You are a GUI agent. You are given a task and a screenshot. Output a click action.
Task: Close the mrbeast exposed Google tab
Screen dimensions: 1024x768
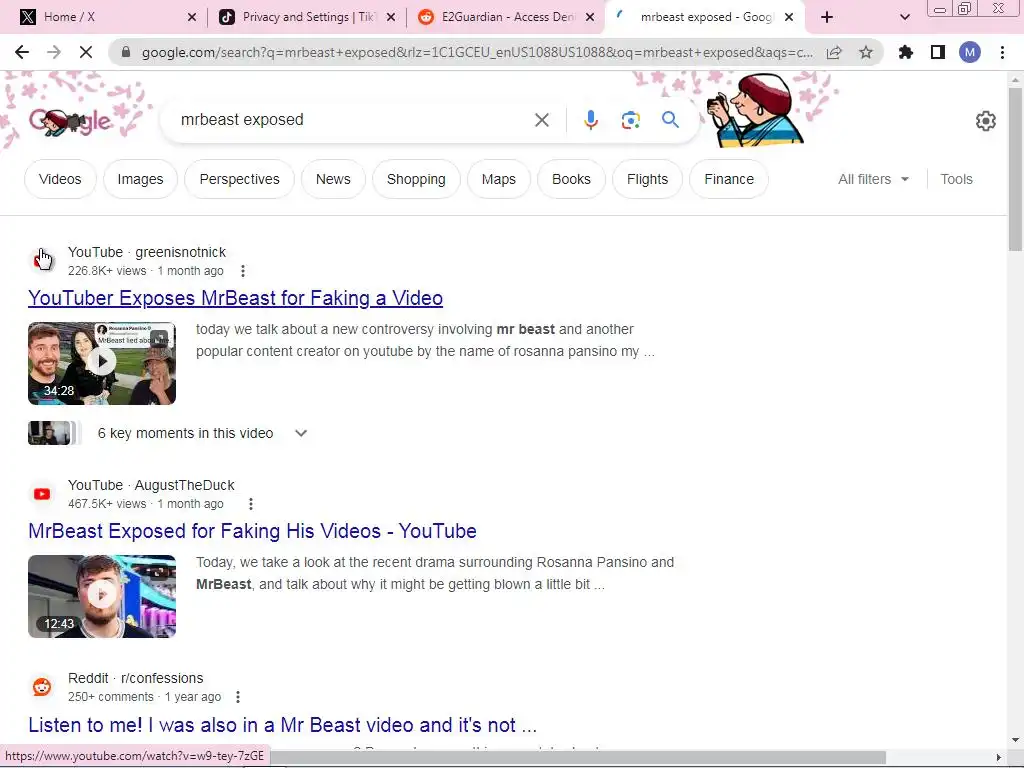coord(789,17)
